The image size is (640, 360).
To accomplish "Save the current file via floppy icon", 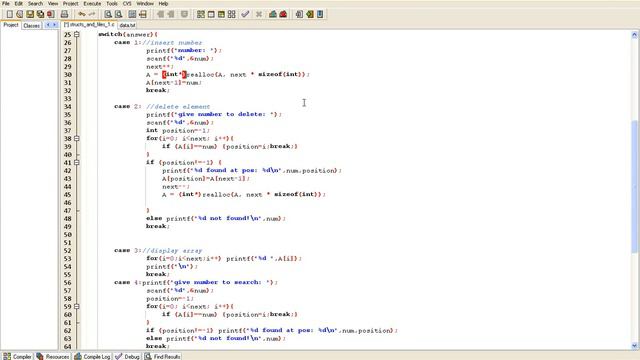I will 30,14.
